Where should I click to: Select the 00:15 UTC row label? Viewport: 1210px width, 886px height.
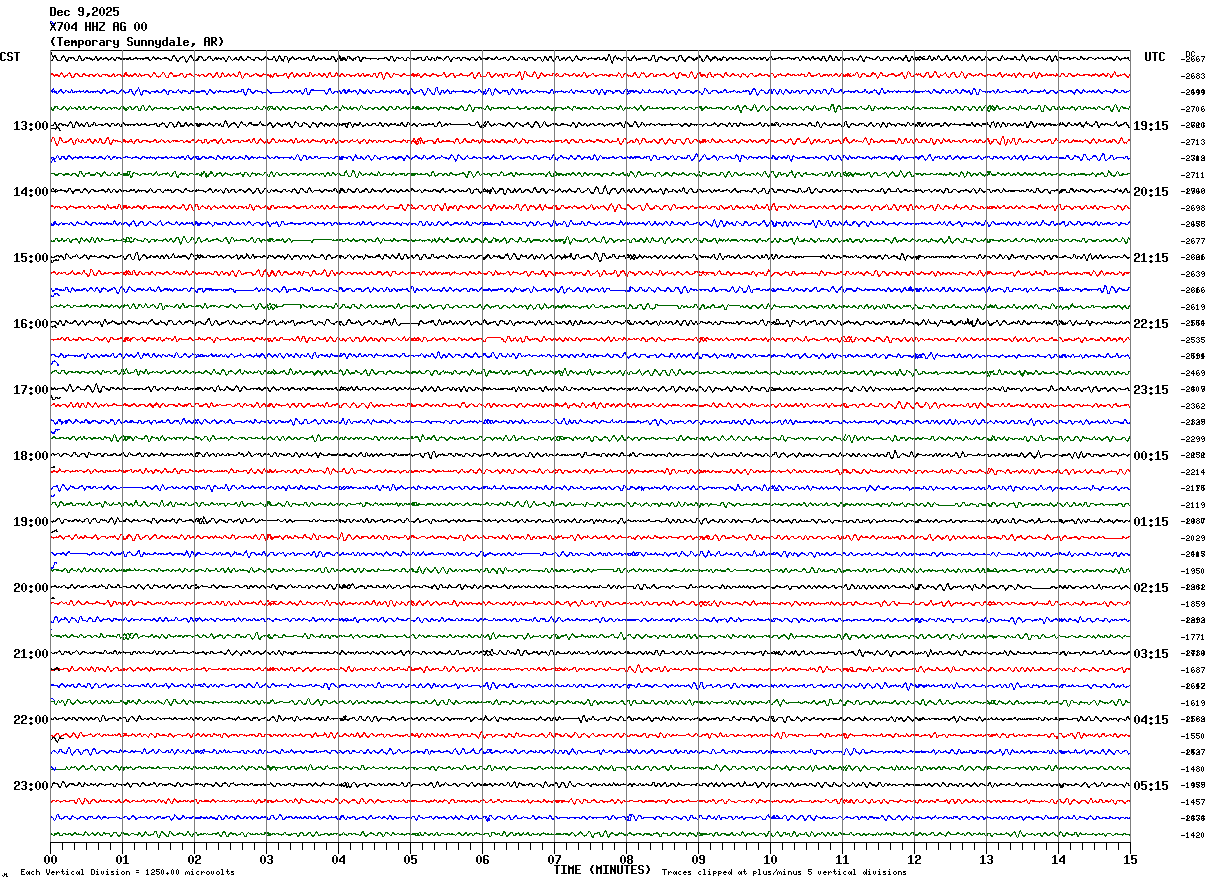pyautogui.click(x=1151, y=456)
